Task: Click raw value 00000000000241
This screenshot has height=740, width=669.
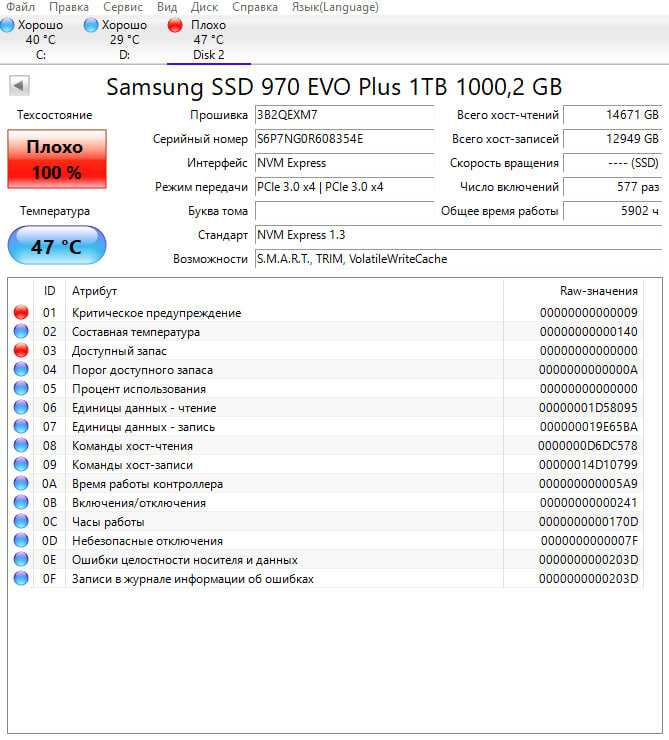Action: [x=588, y=503]
